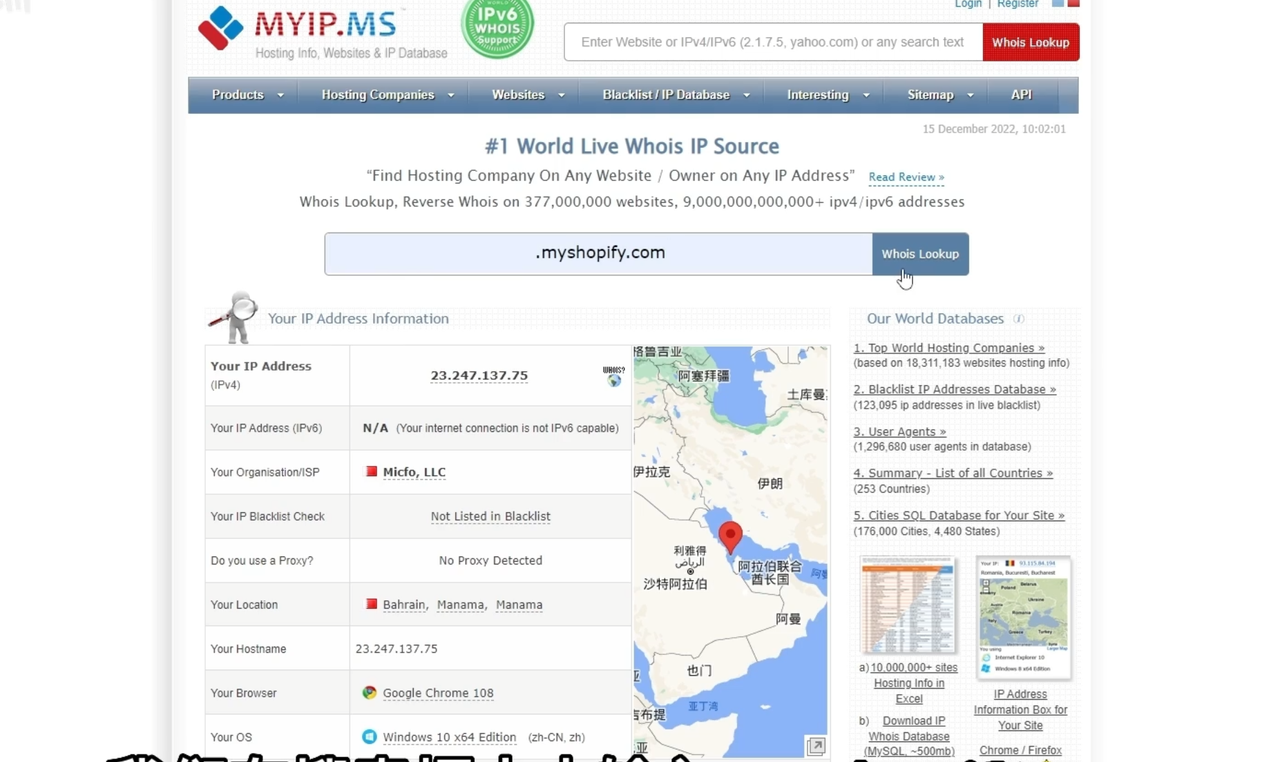Click the top search text field
1280x762 pixels.
[773, 43]
